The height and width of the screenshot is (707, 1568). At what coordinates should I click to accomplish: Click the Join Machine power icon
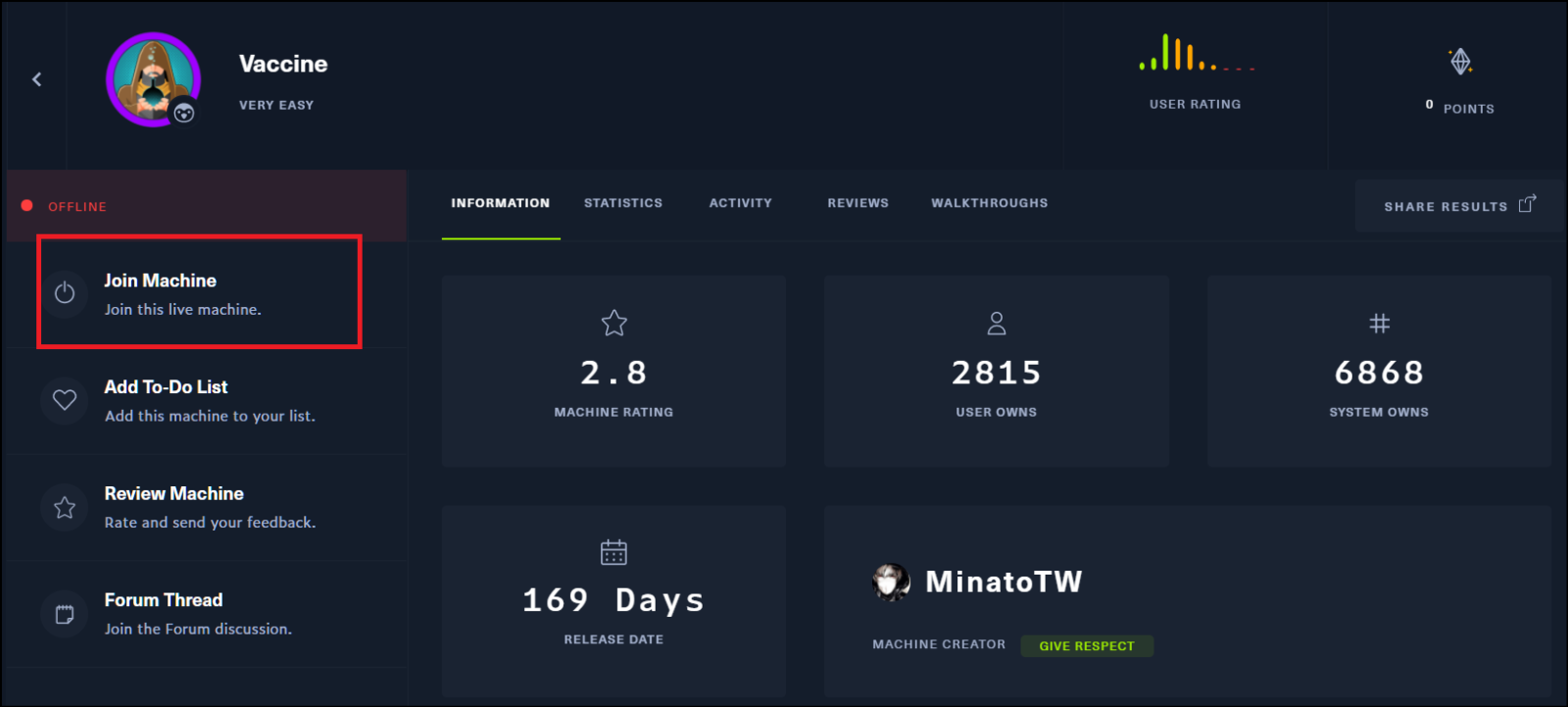click(x=65, y=293)
